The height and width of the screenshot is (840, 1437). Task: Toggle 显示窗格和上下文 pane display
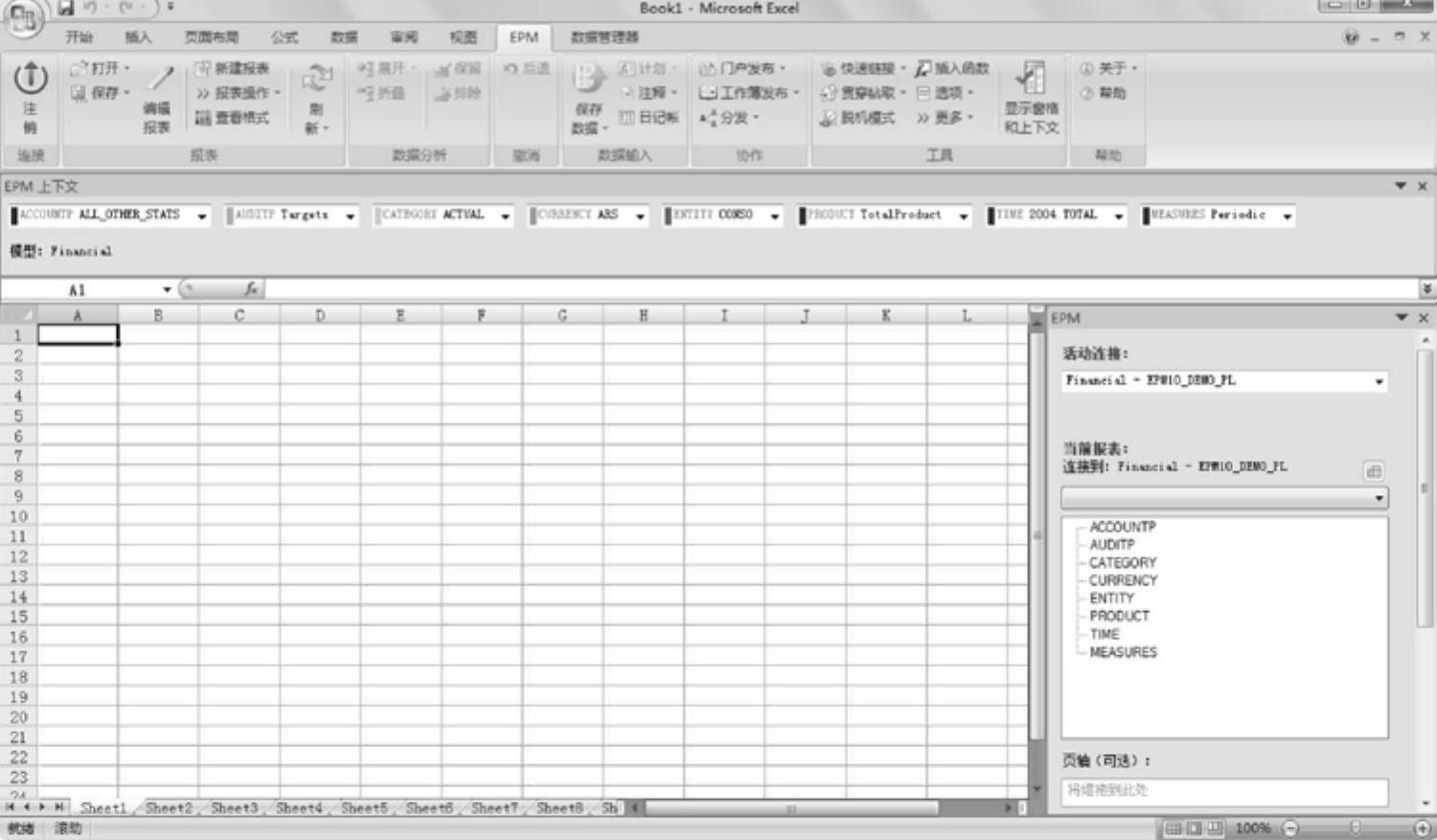tap(1031, 98)
